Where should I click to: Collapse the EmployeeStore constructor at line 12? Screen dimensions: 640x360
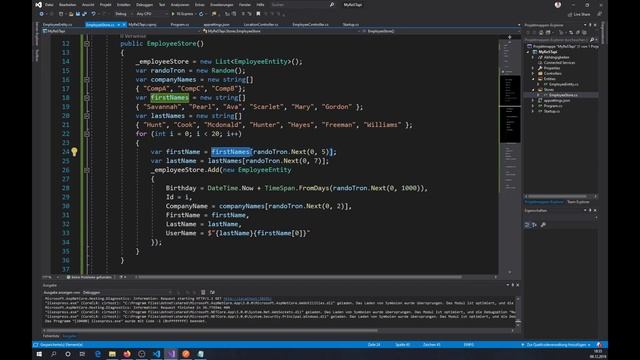point(87,43)
